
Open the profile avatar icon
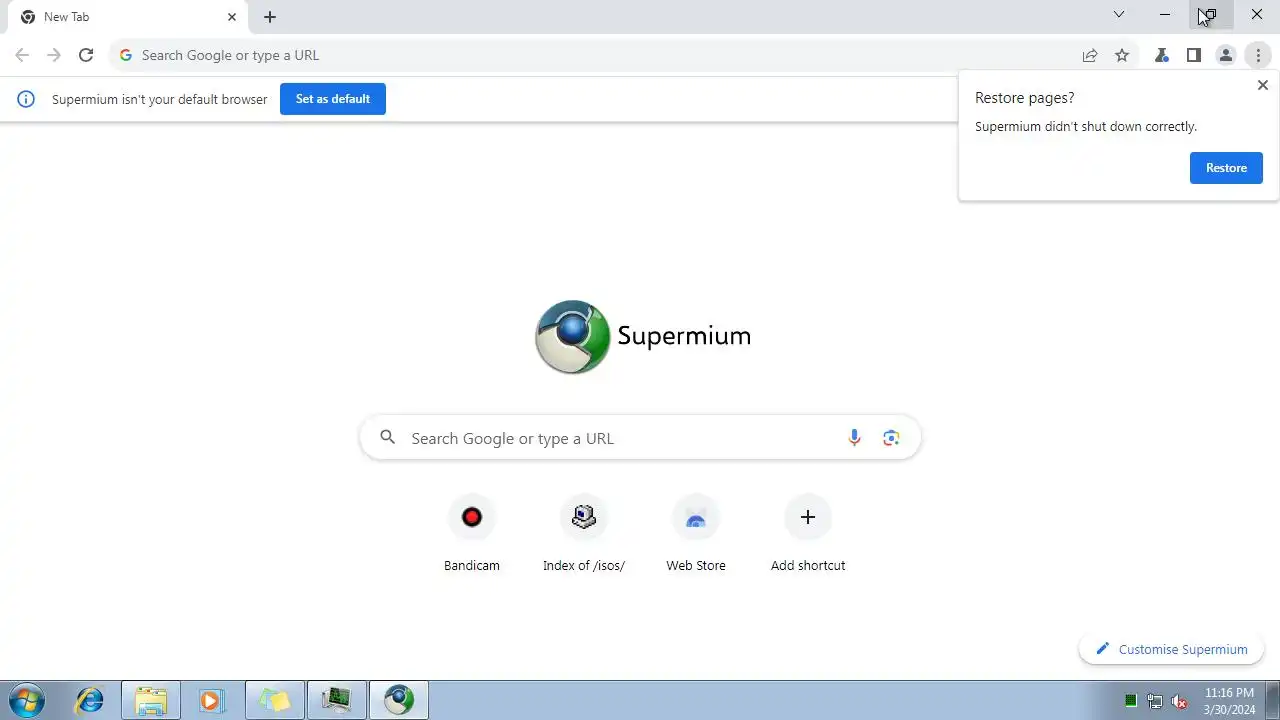pos(1226,55)
